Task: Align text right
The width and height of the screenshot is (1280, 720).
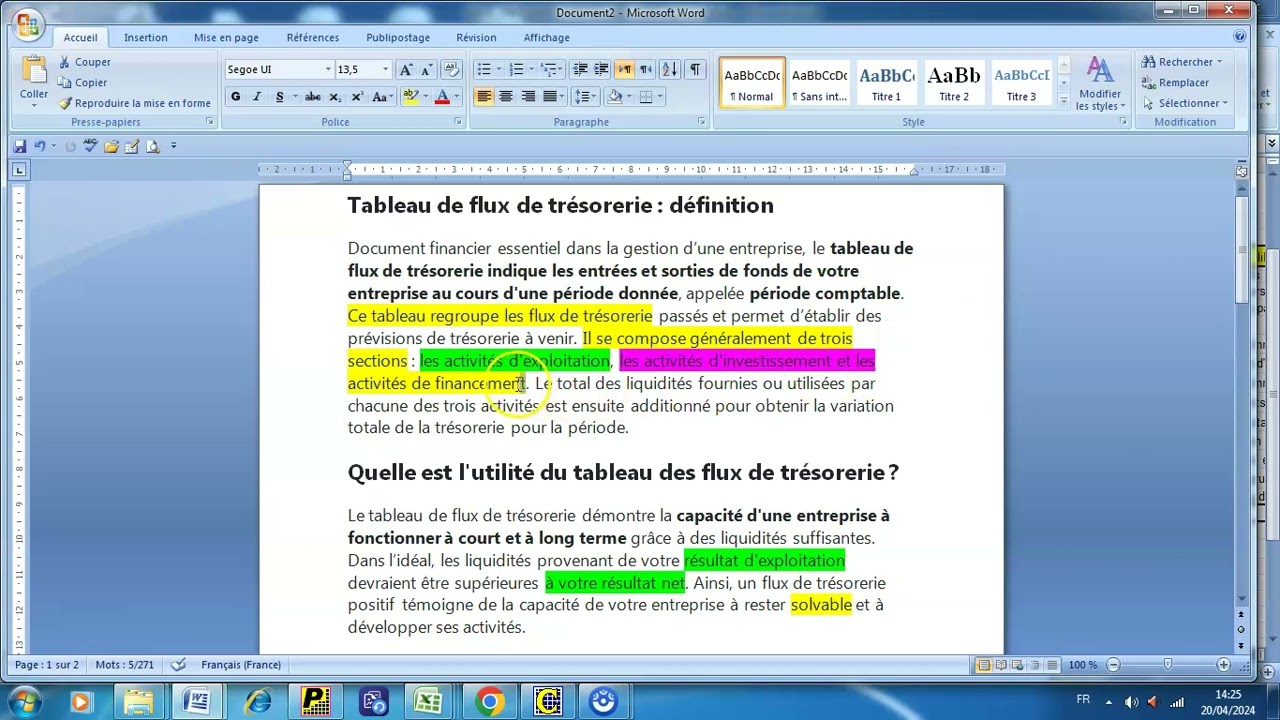Action: (x=528, y=97)
